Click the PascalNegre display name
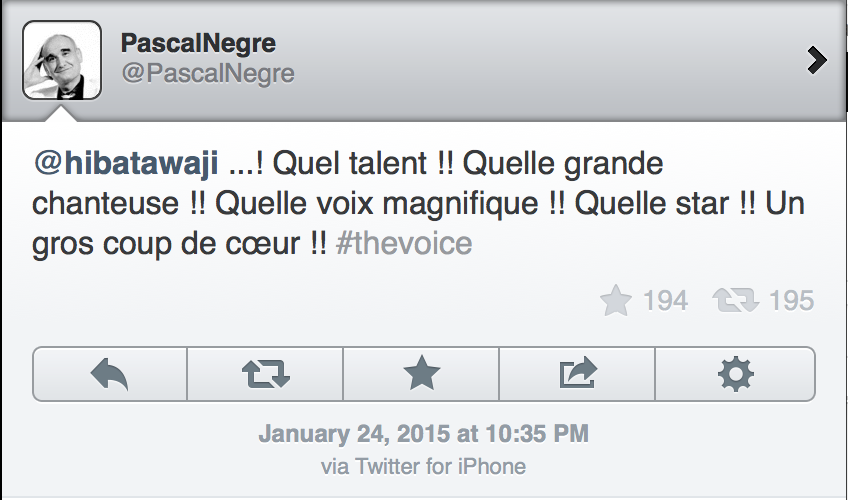 coord(197,44)
